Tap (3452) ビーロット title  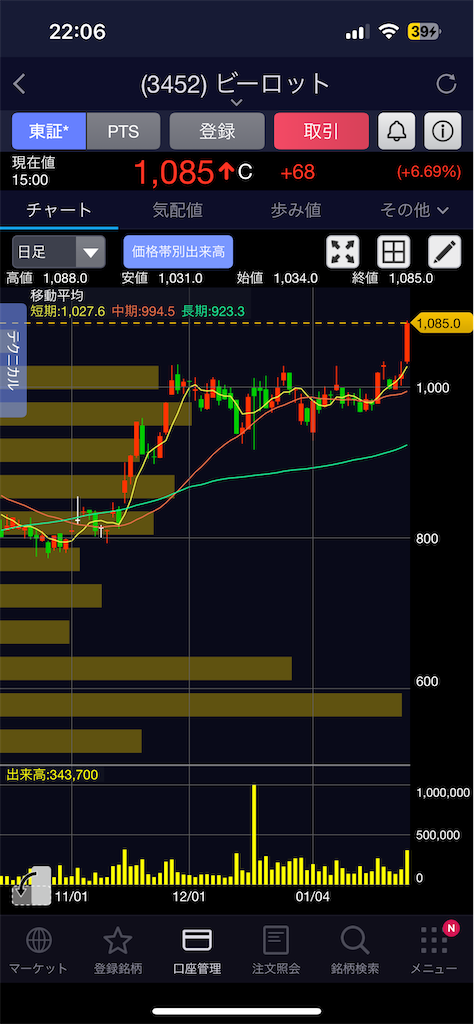tap(236, 84)
